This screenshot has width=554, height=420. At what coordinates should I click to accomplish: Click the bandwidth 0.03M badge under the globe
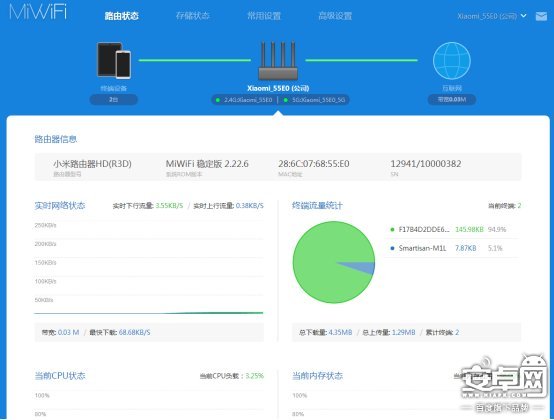452,100
